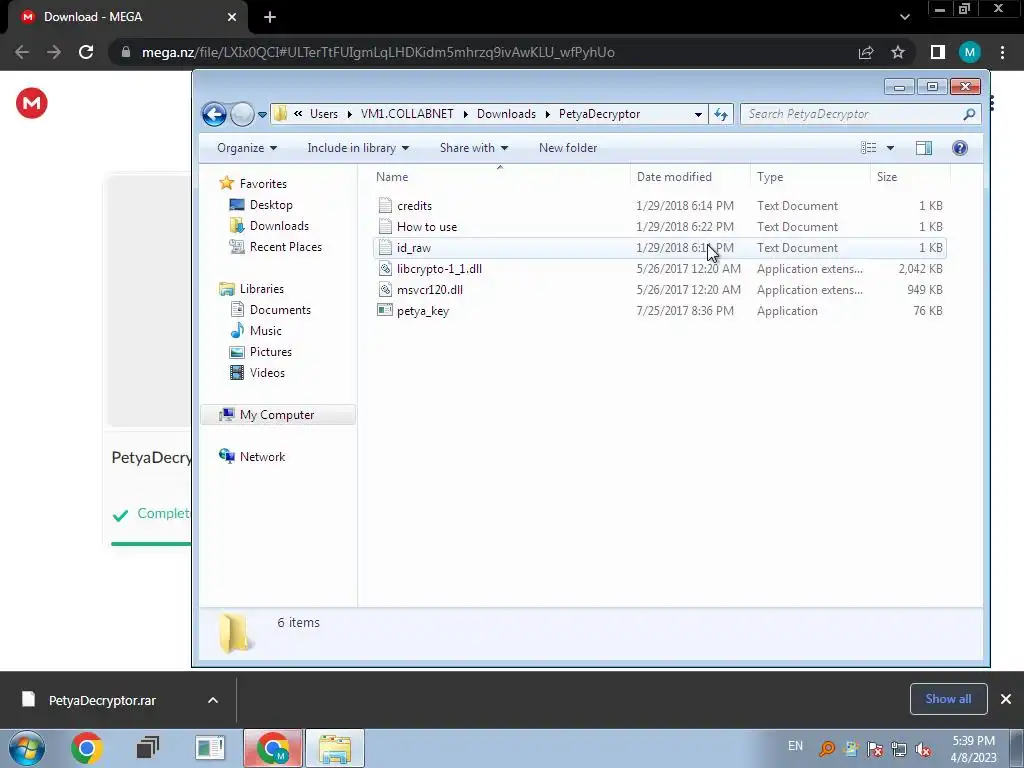Click Explorer forward navigation arrow
This screenshot has height=768, width=1024.
[x=242, y=114]
